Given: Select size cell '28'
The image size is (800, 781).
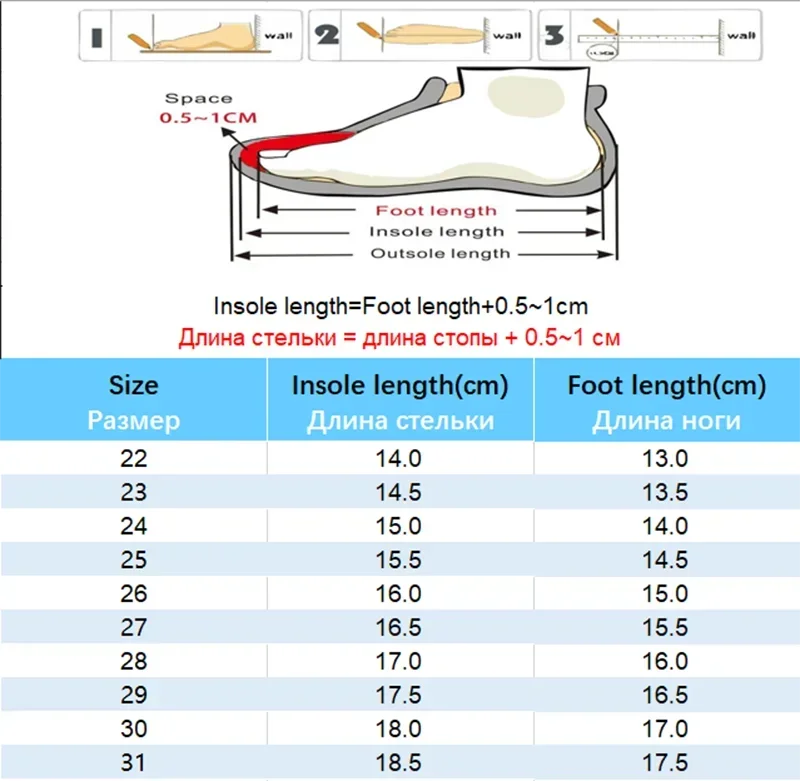Looking at the screenshot, I should click(x=134, y=661).
